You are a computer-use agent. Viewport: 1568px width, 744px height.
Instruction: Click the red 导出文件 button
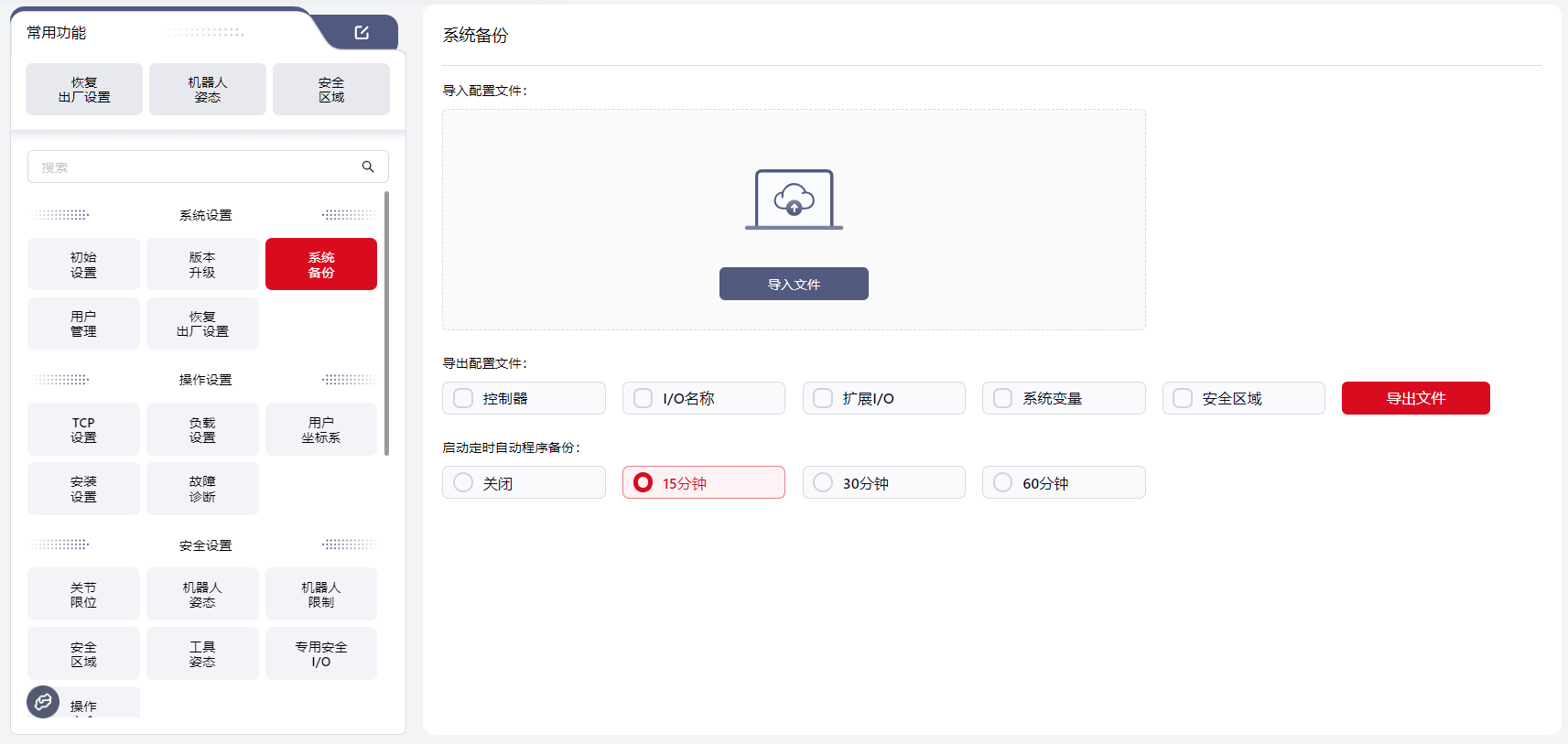(x=1415, y=398)
